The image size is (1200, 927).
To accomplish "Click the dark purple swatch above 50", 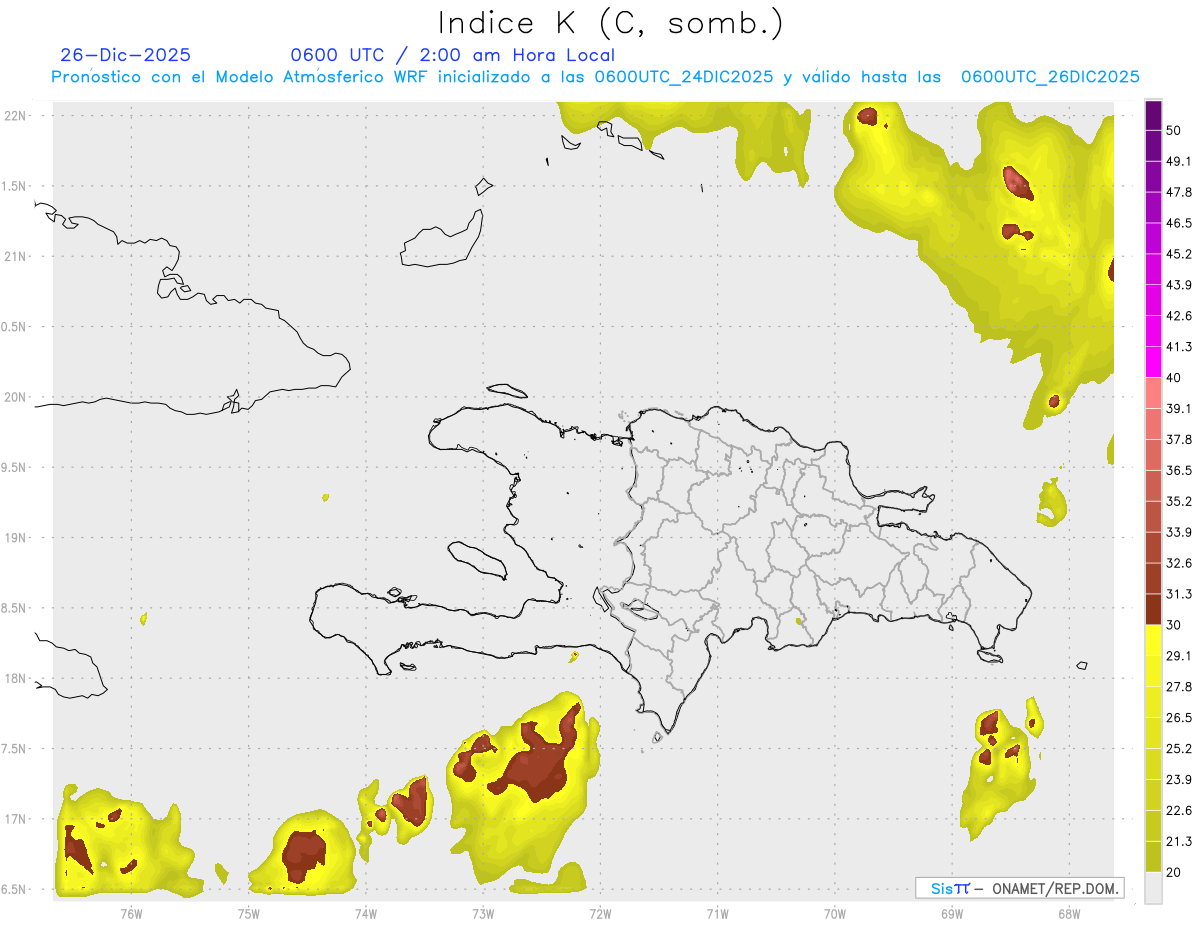I will coord(1153,115).
